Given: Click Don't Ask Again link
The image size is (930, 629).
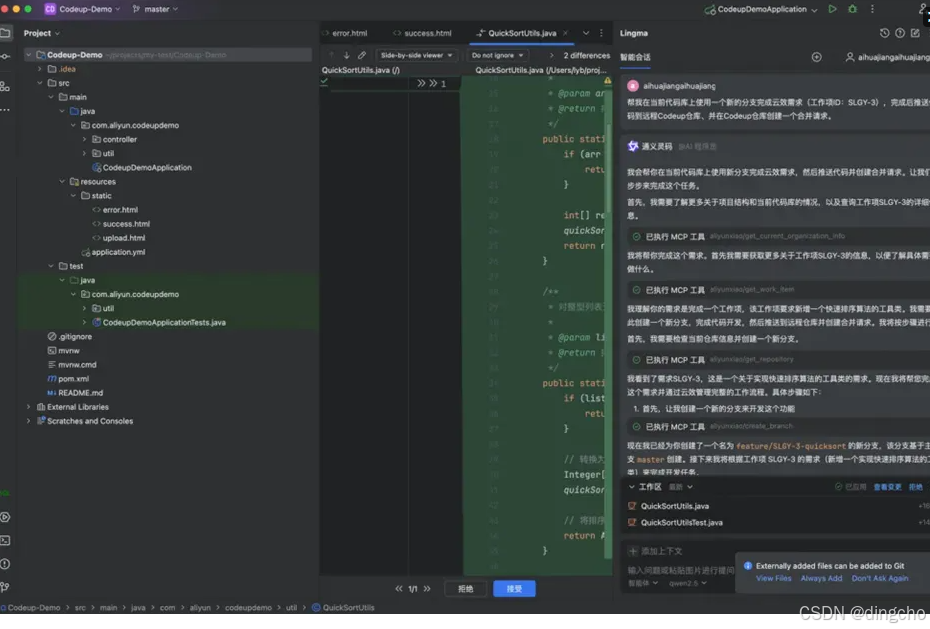Looking at the screenshot, I should pyautogui.click(x=880, y=579).
